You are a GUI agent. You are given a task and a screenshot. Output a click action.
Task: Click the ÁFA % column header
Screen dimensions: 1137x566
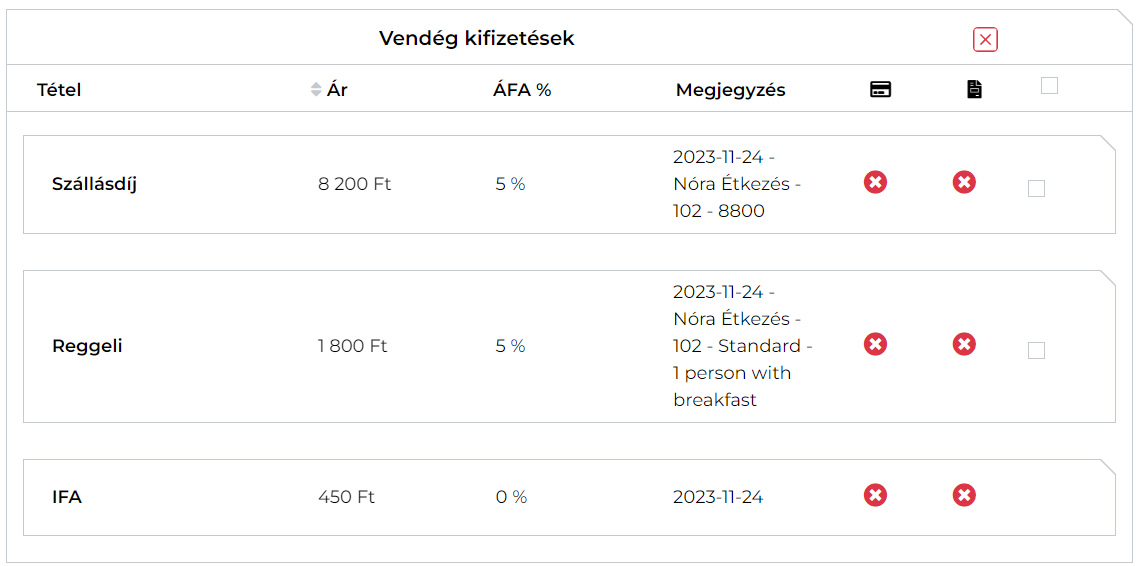tap(522, 90)
